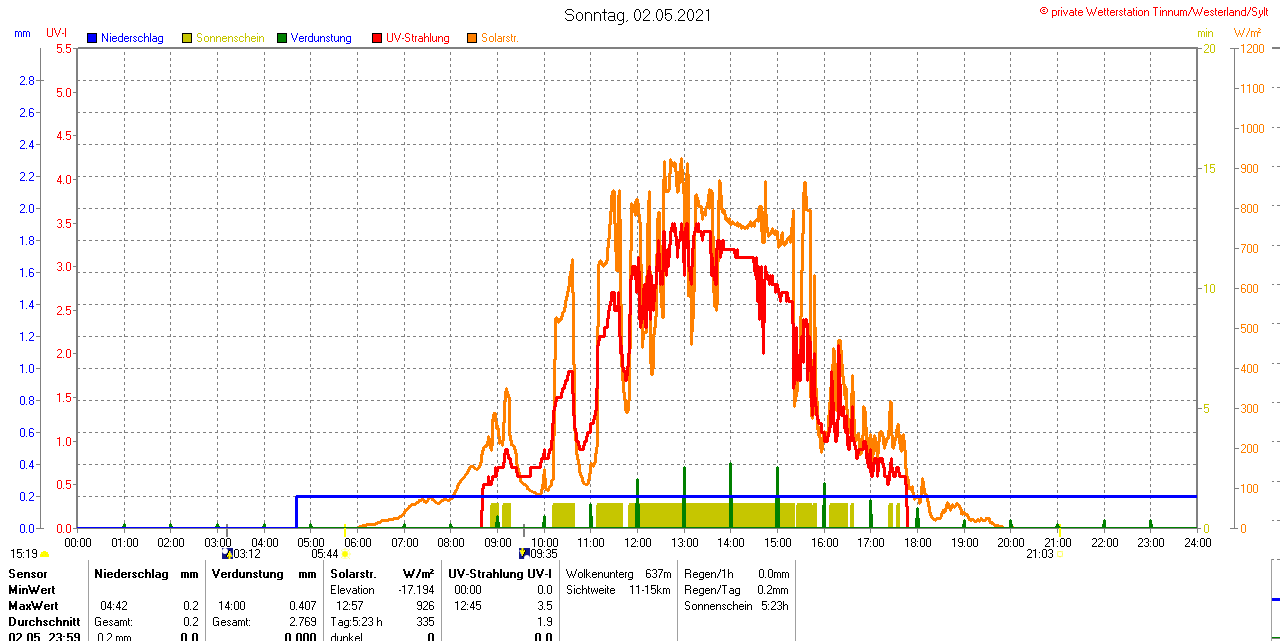Click the Wolkenunterg 637m reading
The width and height of the screenshot is (1280, 641).
[x=618, y=574]
